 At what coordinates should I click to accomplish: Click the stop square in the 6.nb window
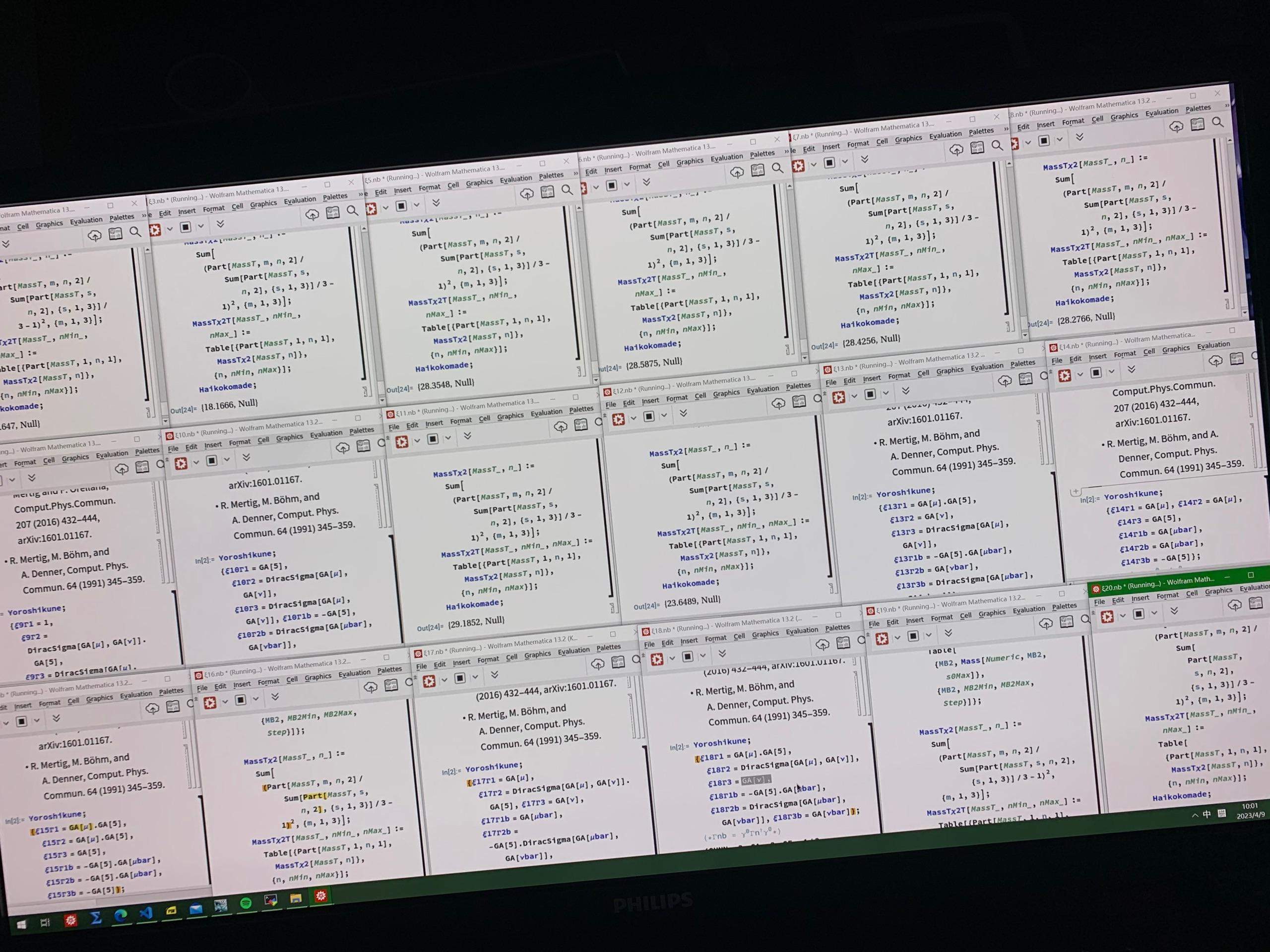click(x=612, y=185)
